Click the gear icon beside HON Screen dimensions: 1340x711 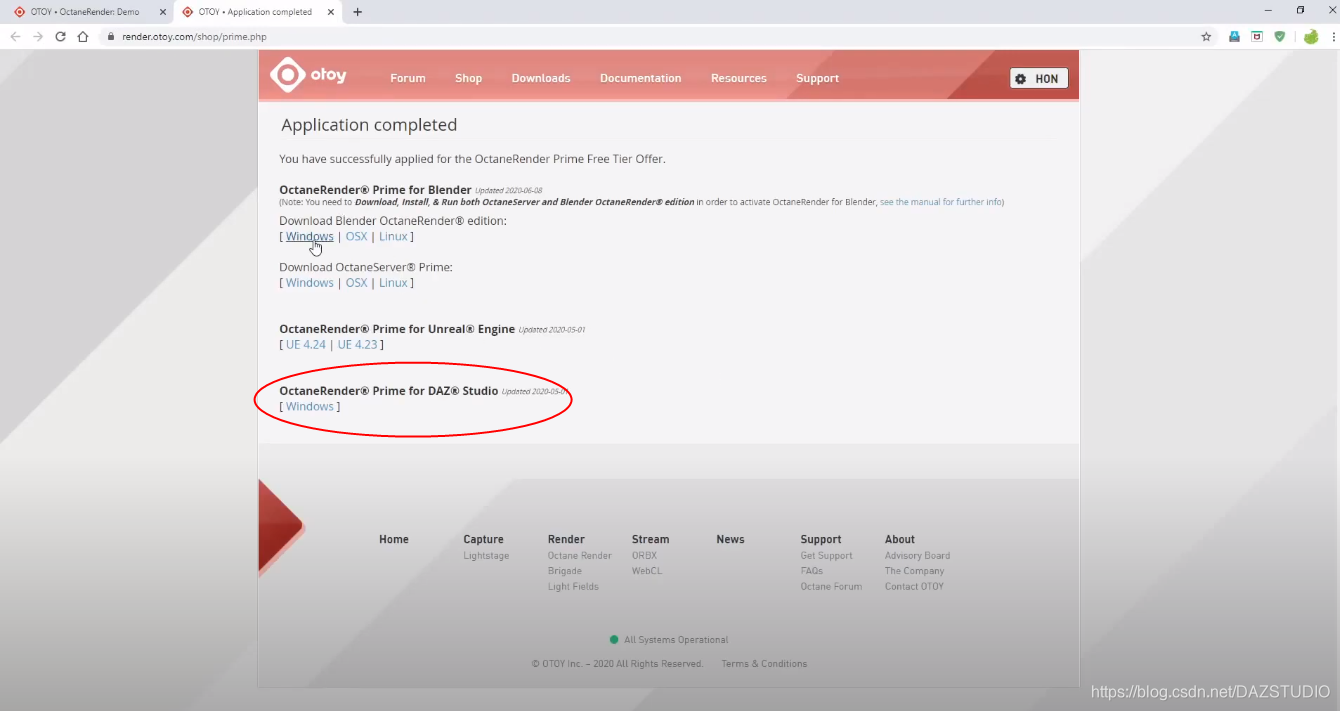[1020, 79]
